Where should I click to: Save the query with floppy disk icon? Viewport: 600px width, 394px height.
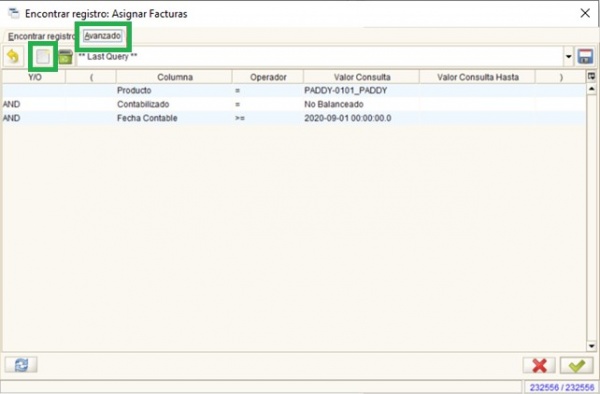585,57
